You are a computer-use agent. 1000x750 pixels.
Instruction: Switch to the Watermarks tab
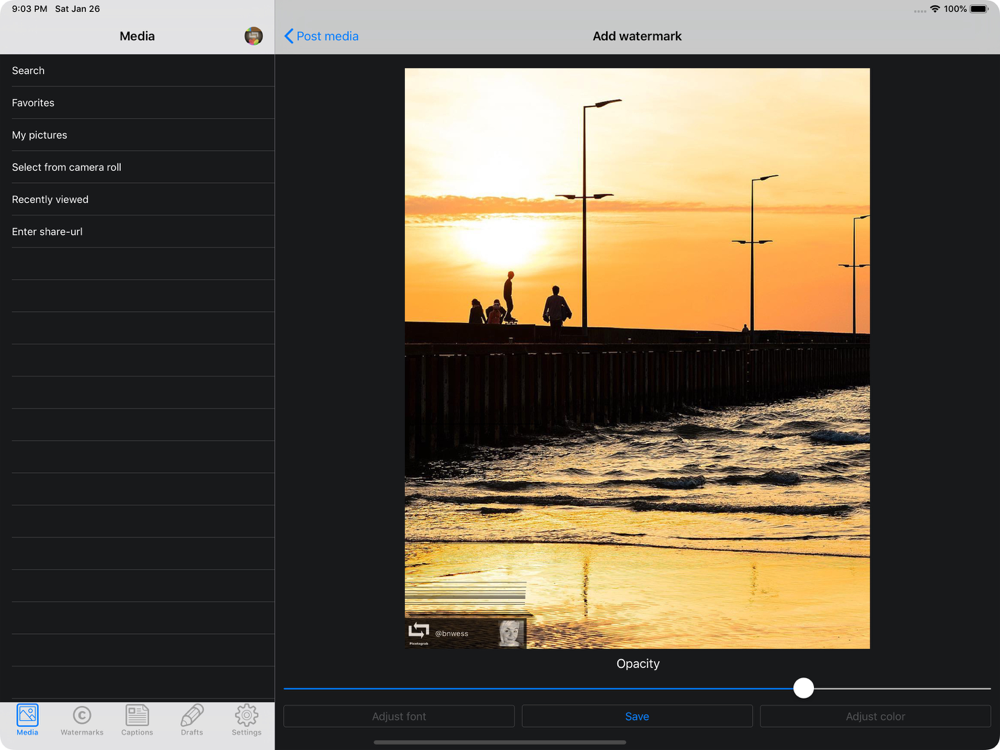(x=82, y=719)
